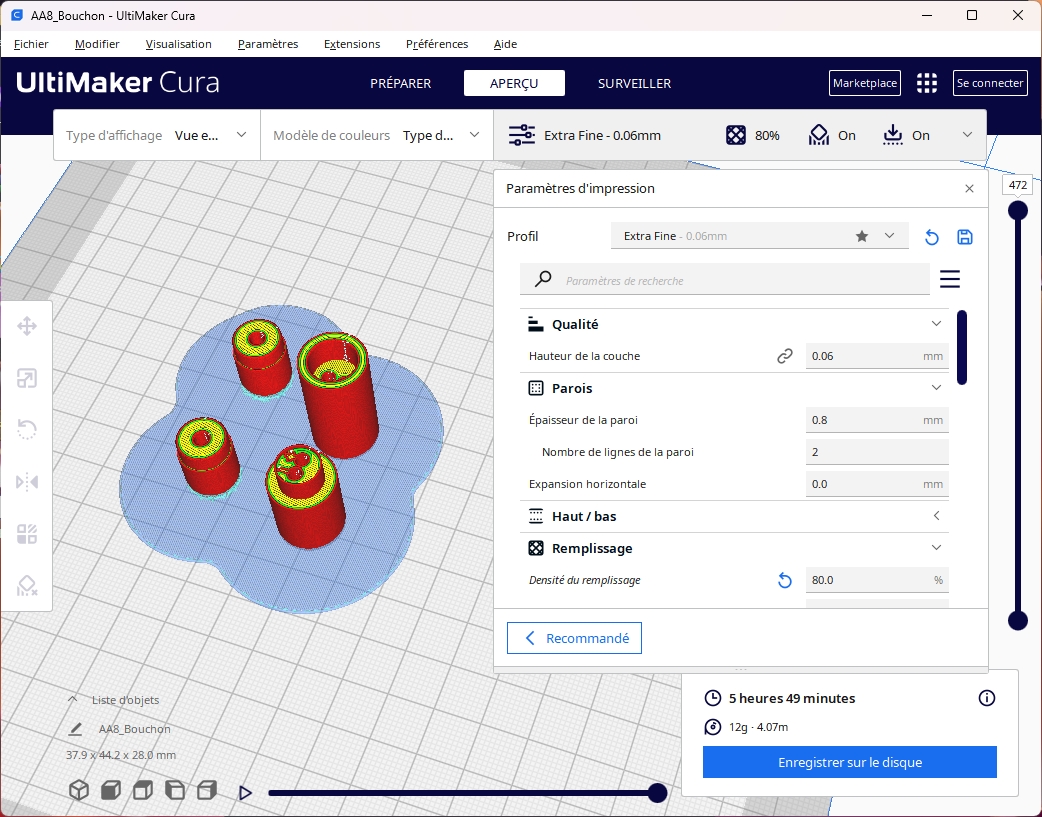Expand the Haut / bas section
Image resolution: width=1042 pixels, height=817 pixels.
[936, 516]
